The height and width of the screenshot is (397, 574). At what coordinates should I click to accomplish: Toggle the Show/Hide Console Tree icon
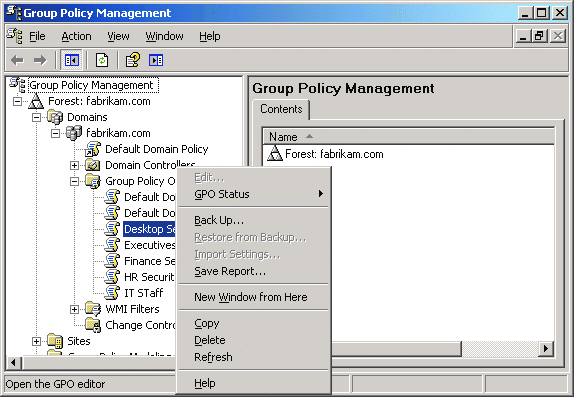[x=72, y=60]
